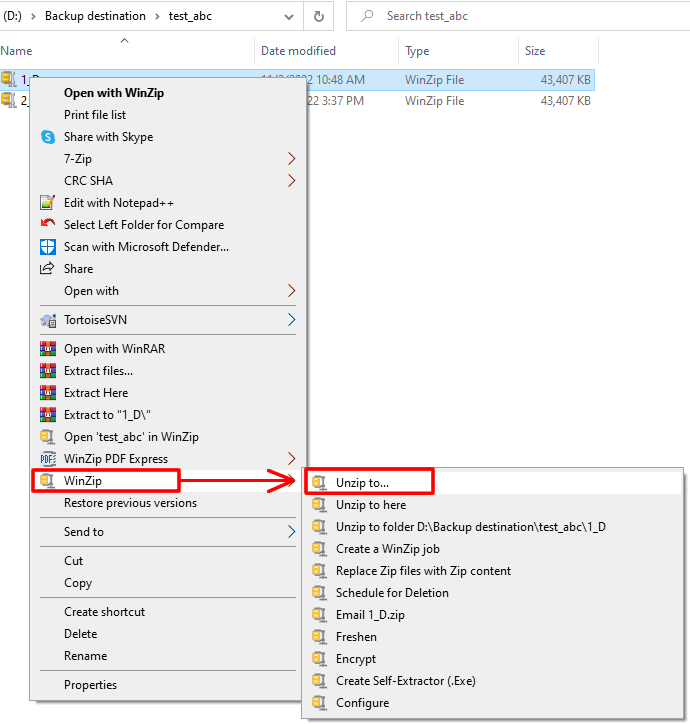The image size is (690, 724).
Task: Click the icon beside Unzip to here
Action: [319, 505]
